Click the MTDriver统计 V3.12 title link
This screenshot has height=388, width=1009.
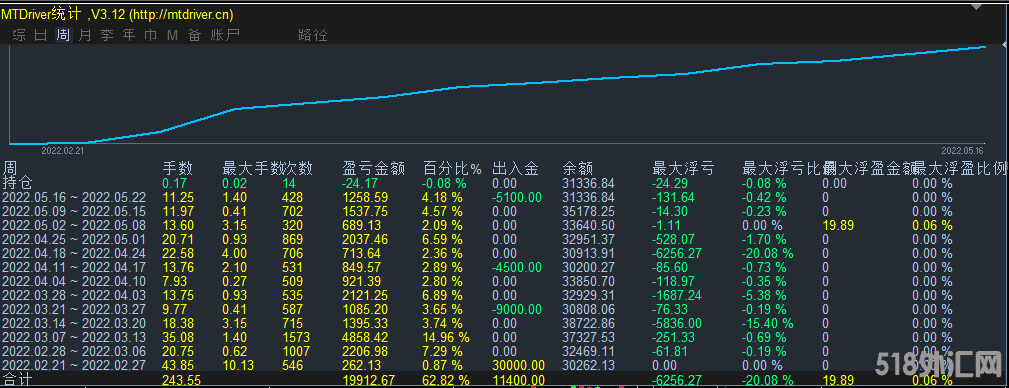117,14
